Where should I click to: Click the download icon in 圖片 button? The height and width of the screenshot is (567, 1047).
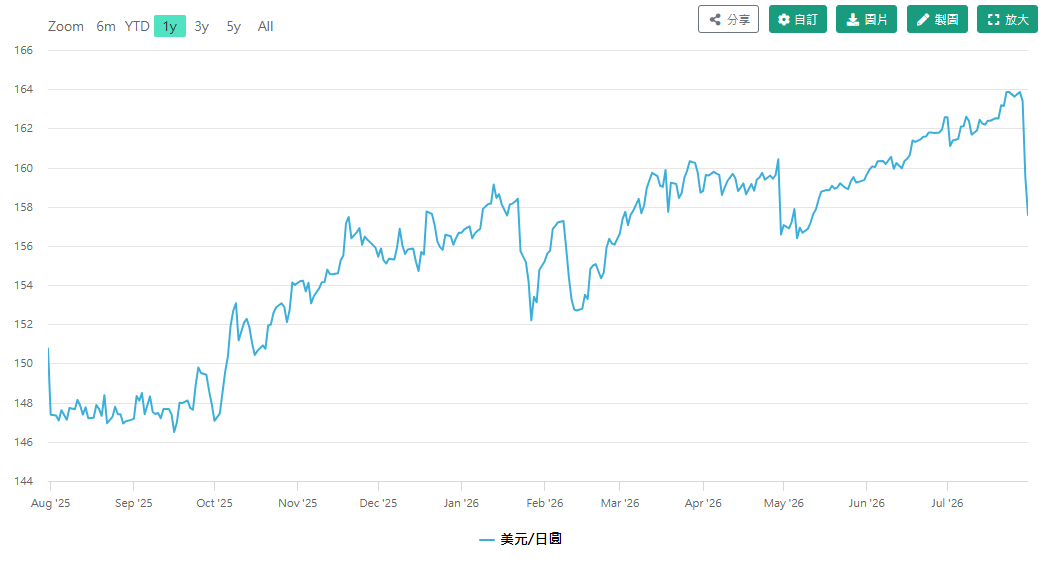(x=853, y=19)
